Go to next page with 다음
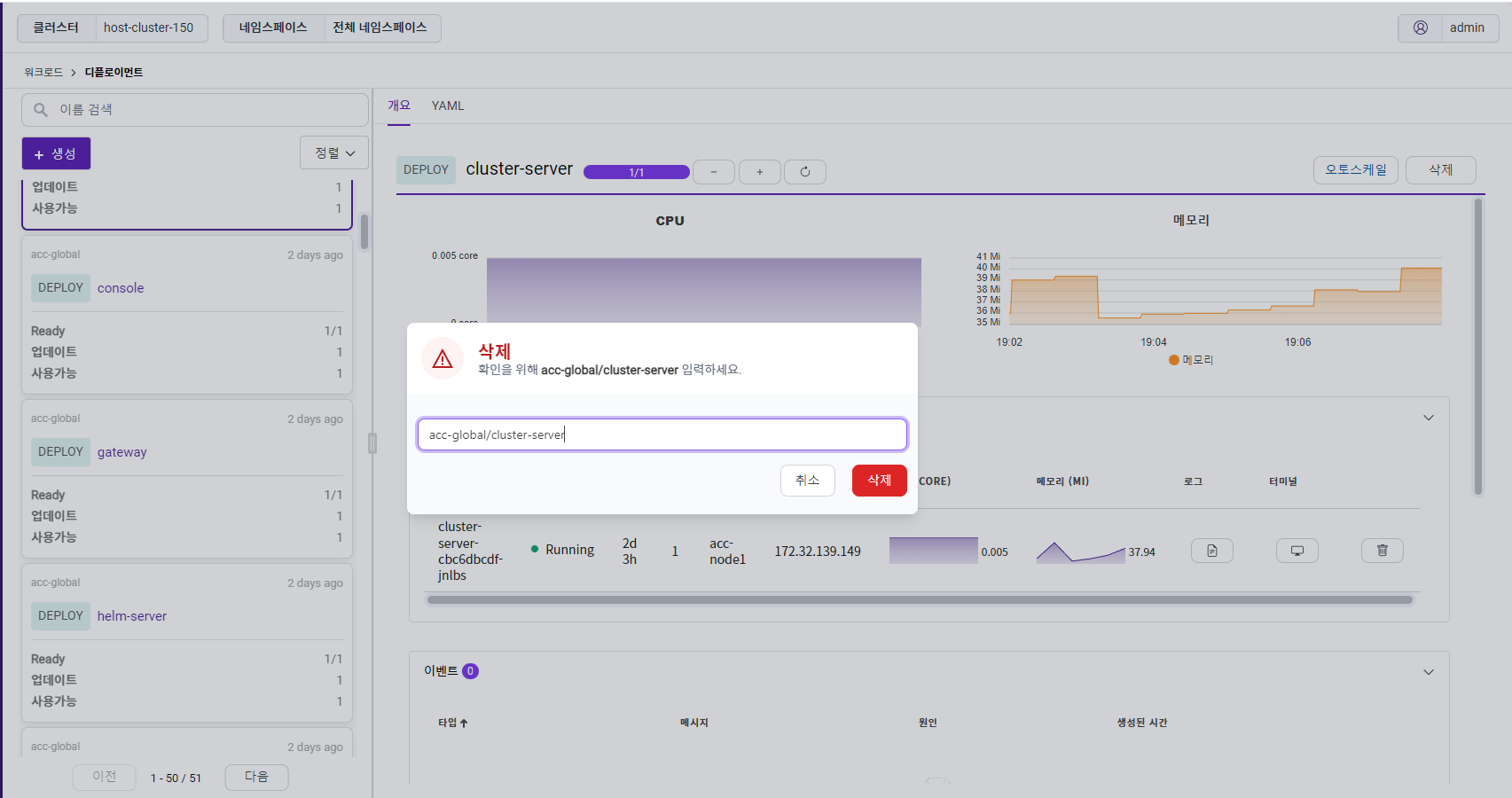The height and width of the screenshot is (798, 1512). click(256, 777)
